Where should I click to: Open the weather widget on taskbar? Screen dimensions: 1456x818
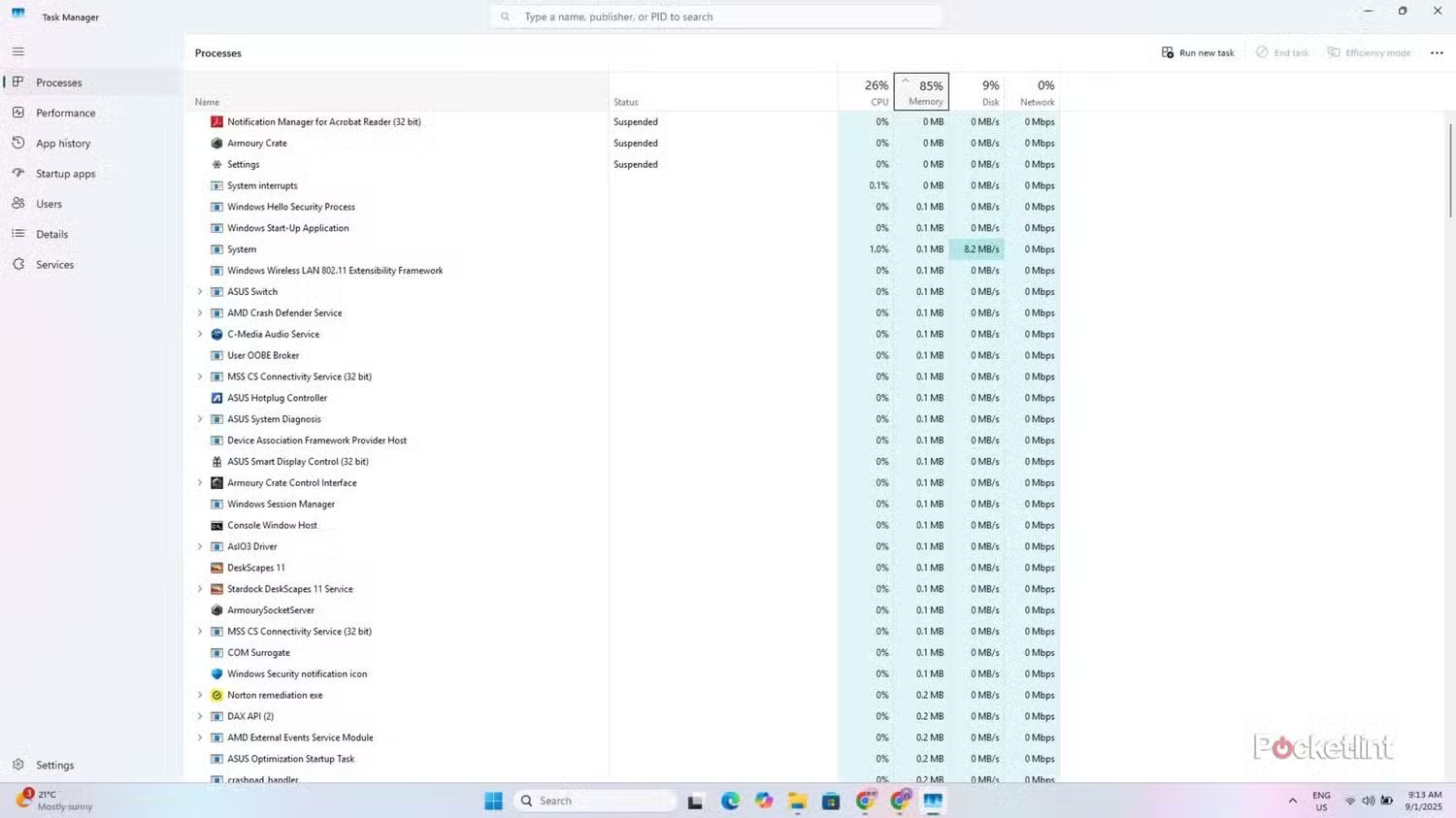pos(56,801)
